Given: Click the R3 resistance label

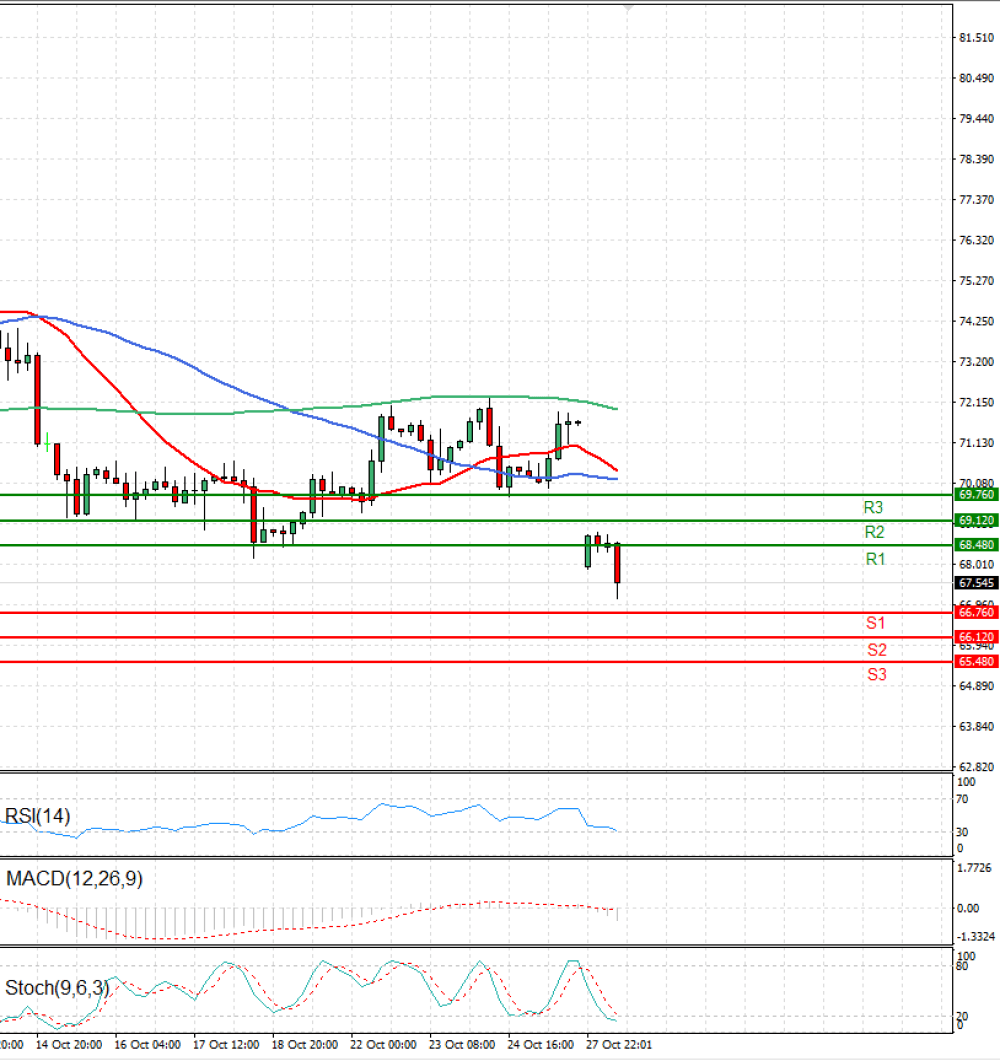Looking at the screenshot, I should coord(873,507).
